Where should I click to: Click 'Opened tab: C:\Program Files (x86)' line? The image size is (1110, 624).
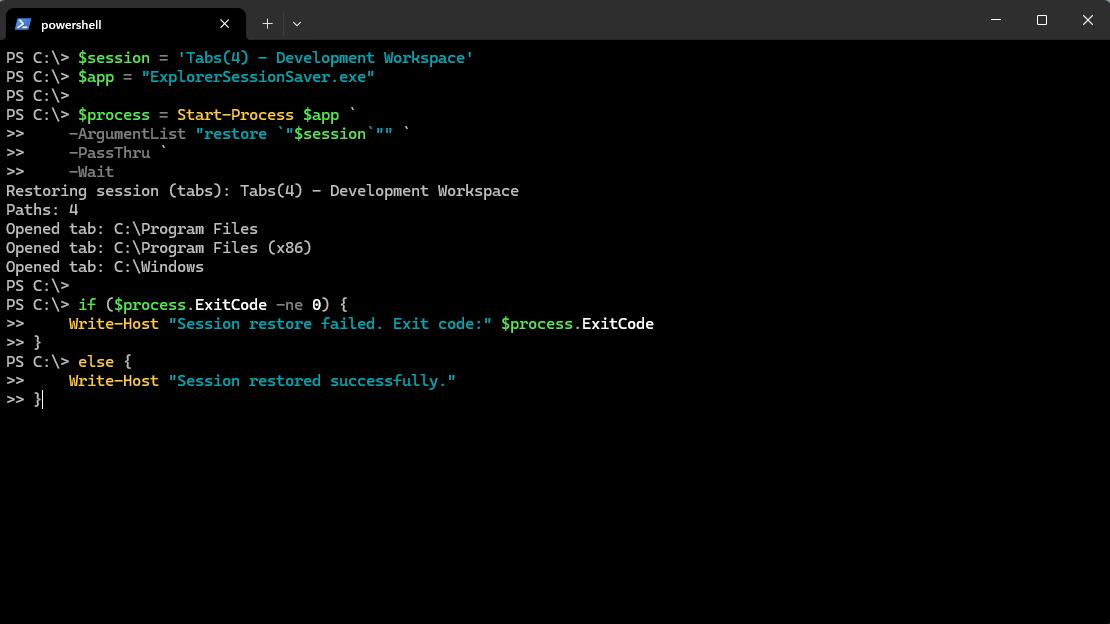(159, 248)
